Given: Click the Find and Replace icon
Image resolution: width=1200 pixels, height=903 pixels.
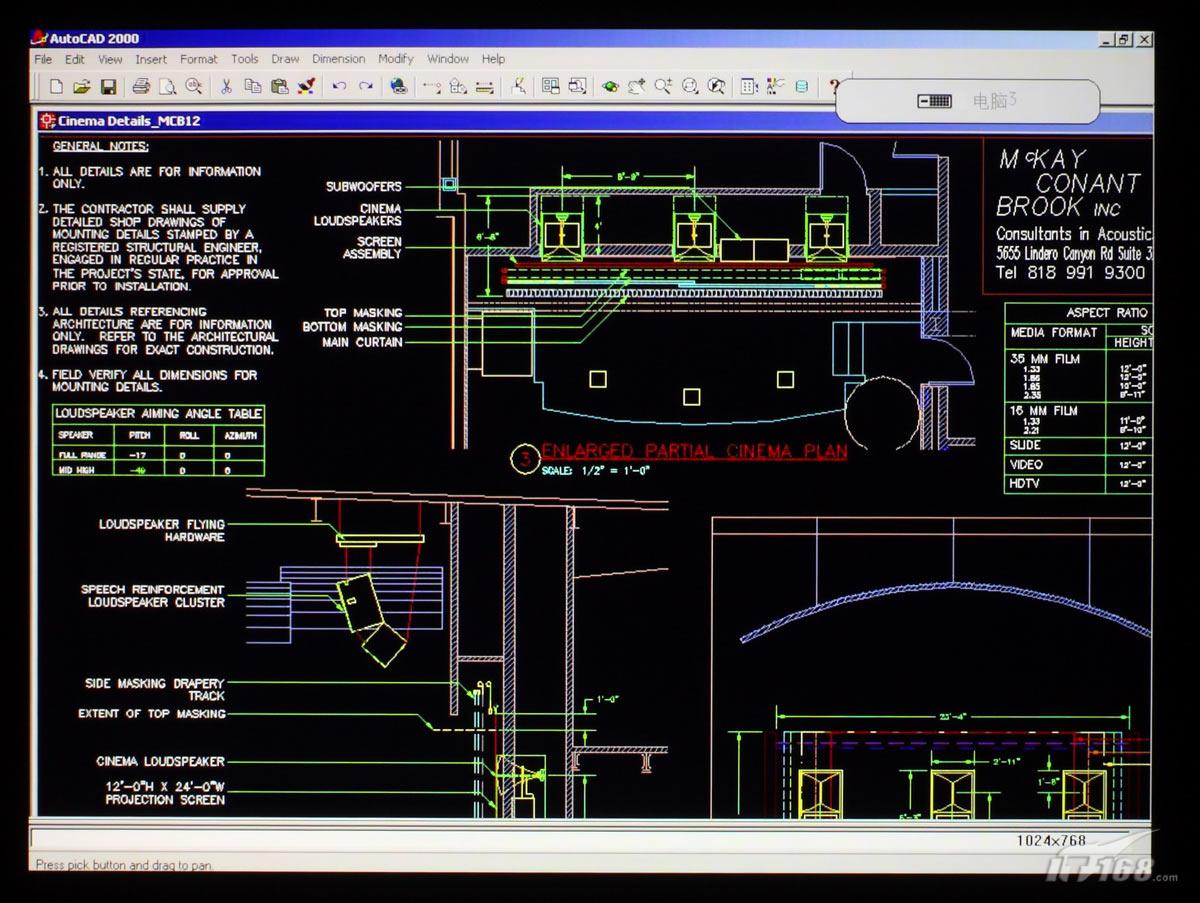Looking at the screenshot, I should 194,87.
